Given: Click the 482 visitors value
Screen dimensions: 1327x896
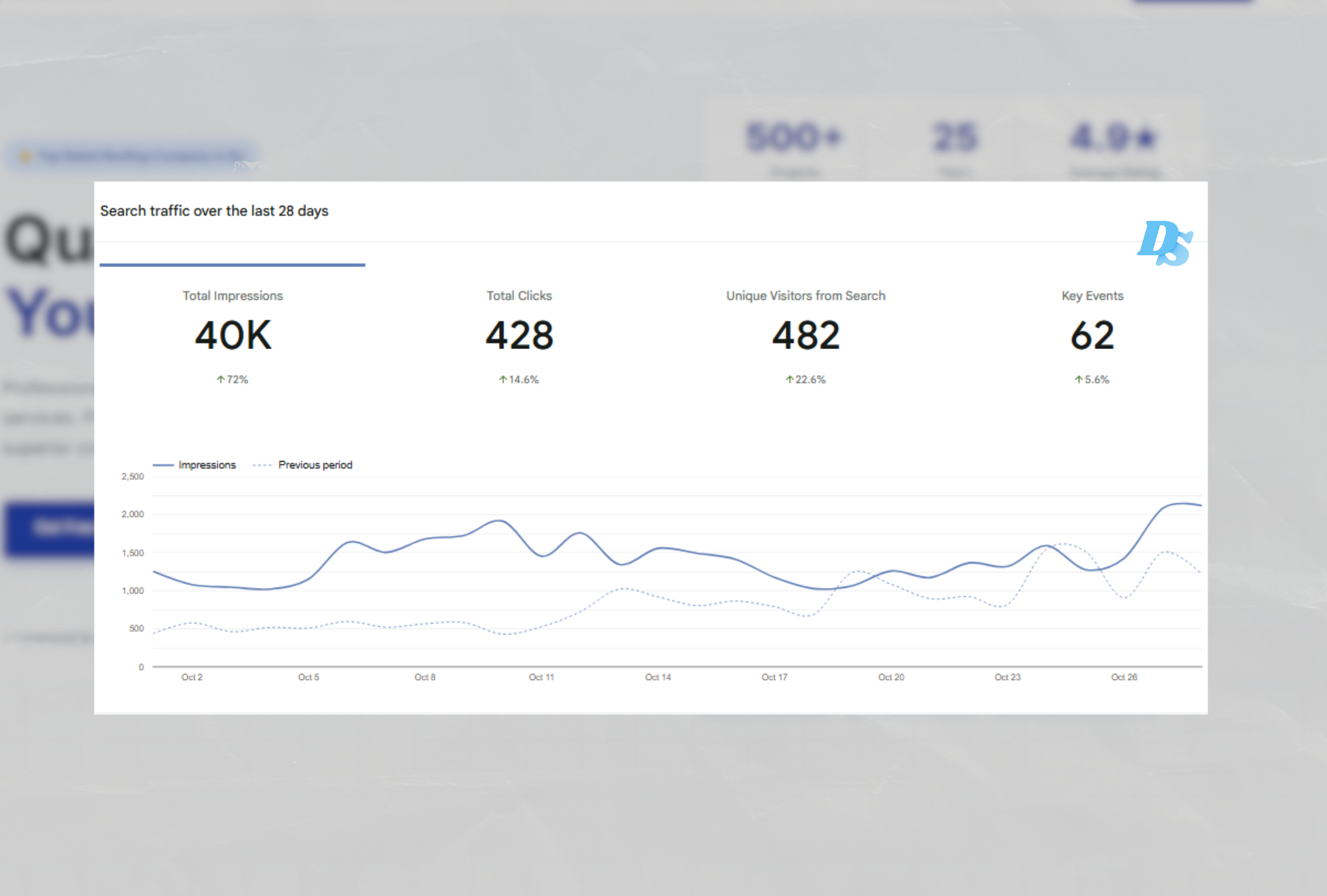Looking at the screenshot, I should (805, 335).
